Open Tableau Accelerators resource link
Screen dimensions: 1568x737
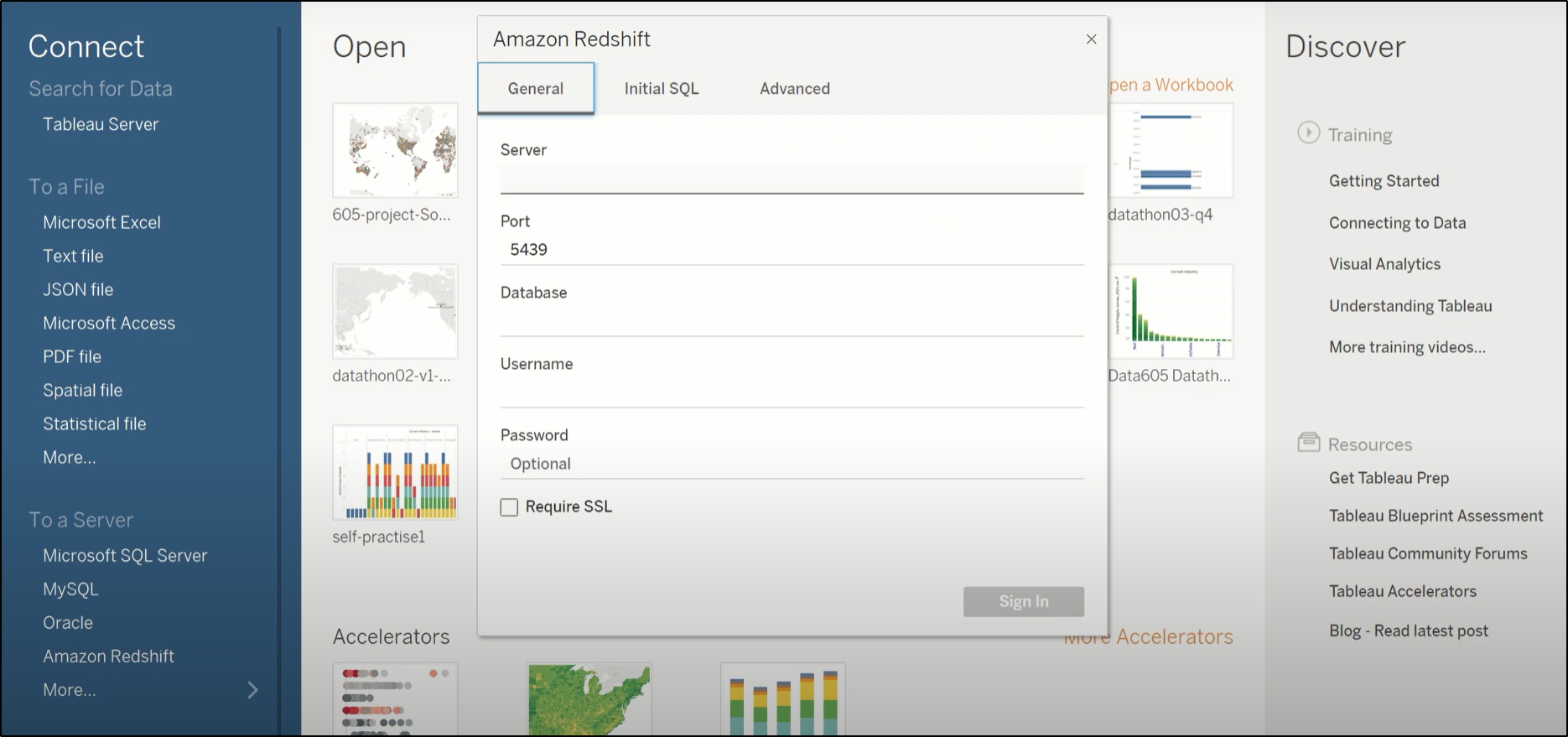coord(1403,591)
